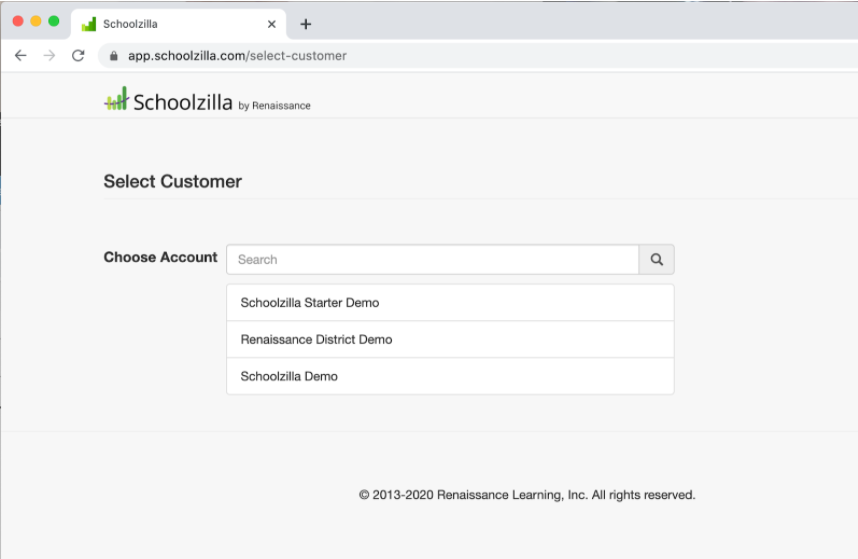
Task: Click the red close window button
Action: (x=18, y=21)
